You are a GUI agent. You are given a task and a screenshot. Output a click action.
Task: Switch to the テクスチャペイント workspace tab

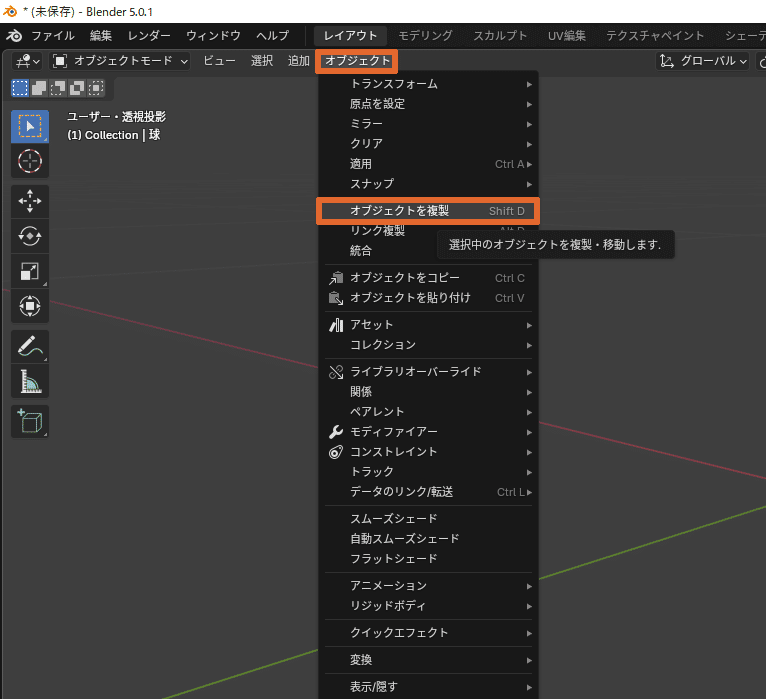coord(655,36)
